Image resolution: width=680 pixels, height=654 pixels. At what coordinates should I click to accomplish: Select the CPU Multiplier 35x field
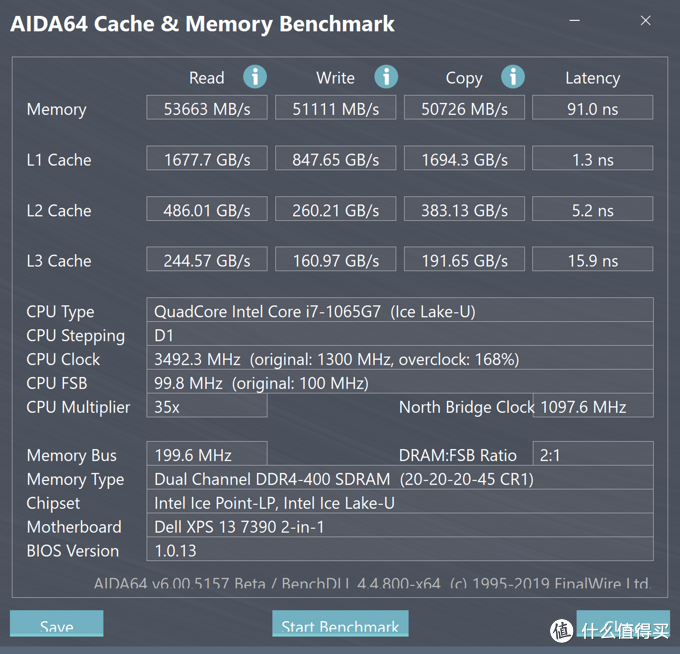click(x=207, y=406)
